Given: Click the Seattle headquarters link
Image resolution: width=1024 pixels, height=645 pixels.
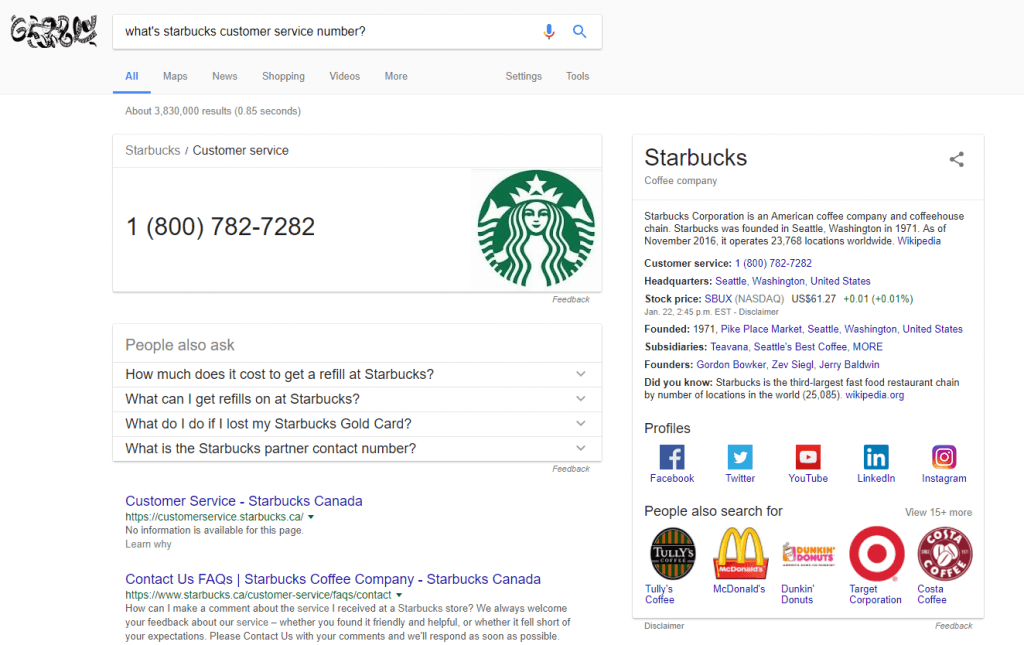Looking at the screenshot, I should click(x=731, y=281).
